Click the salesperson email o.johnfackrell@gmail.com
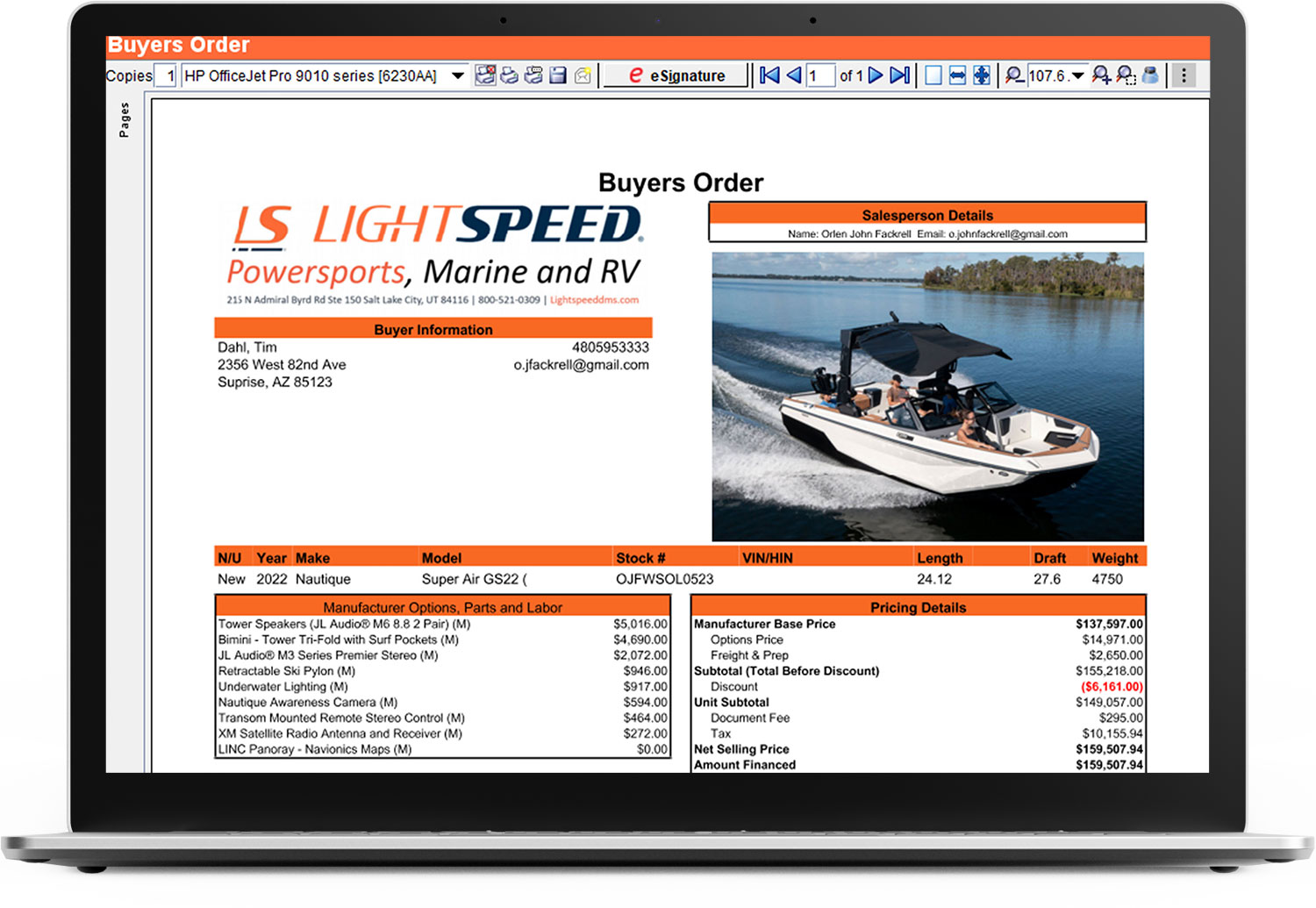Image resolution: width=1316 pixels, height=908 pixels. click(x=1008, y=234)
